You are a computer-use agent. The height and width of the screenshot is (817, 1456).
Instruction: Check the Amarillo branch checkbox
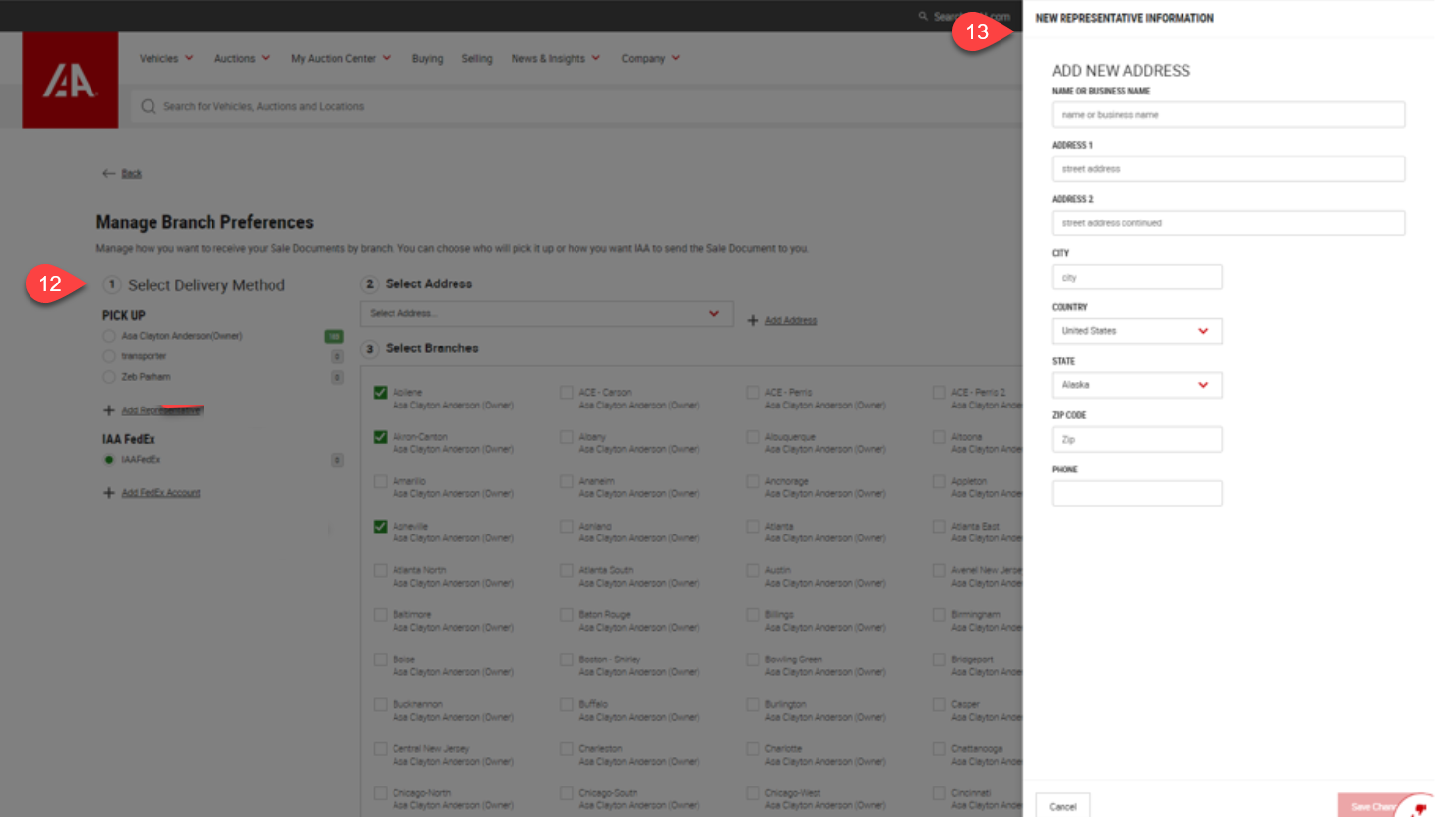coord(380,481)
